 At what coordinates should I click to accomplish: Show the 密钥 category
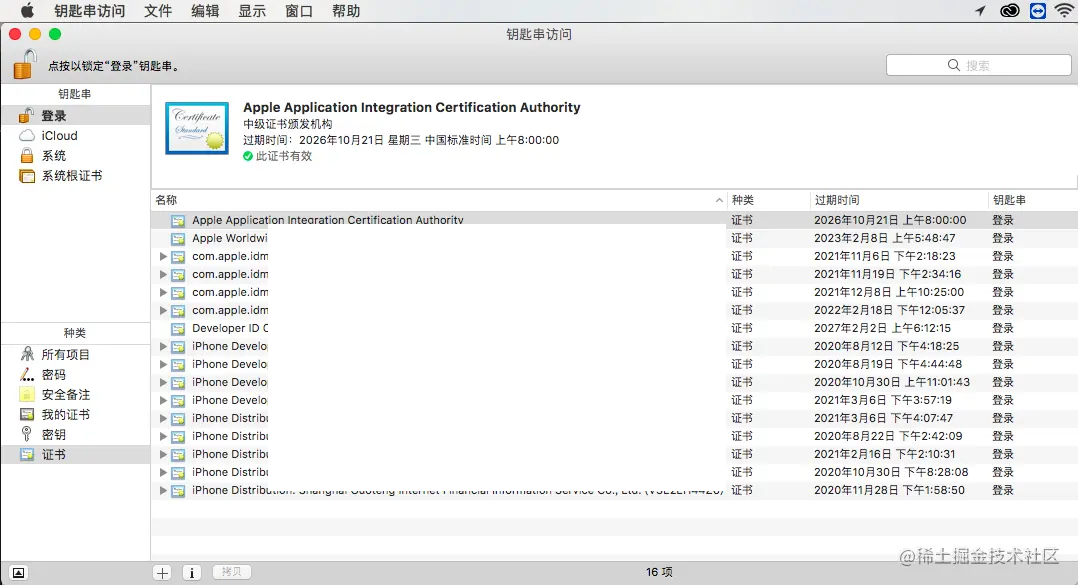click(x=76, y=434)
